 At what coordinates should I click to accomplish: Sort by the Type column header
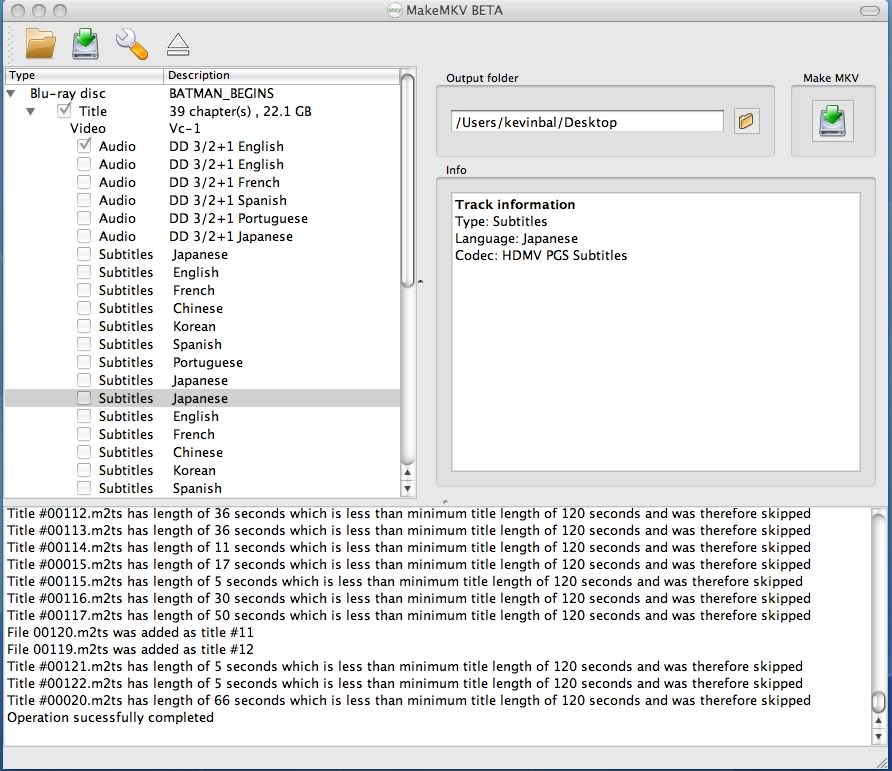[x=84, y=75]
